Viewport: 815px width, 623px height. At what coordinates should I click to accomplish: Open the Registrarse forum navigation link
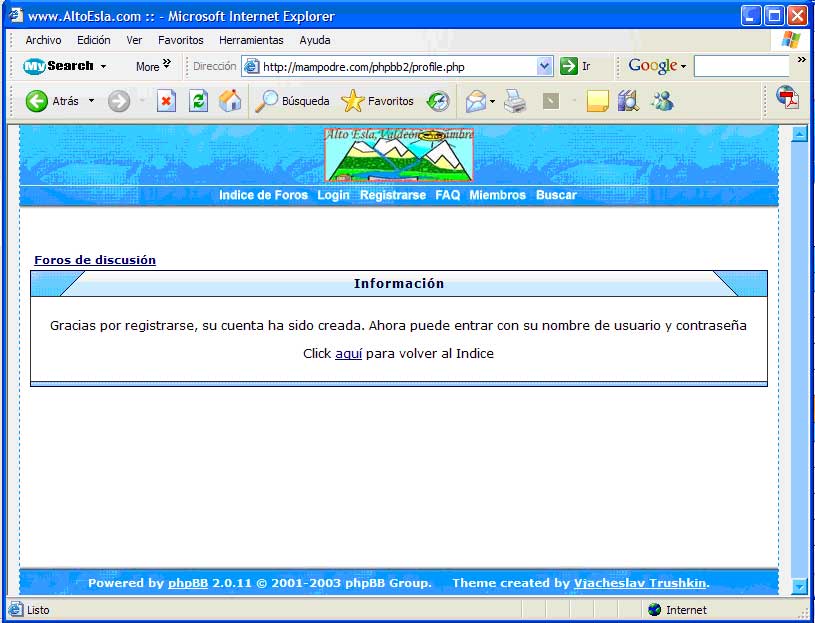pos(392,195)
